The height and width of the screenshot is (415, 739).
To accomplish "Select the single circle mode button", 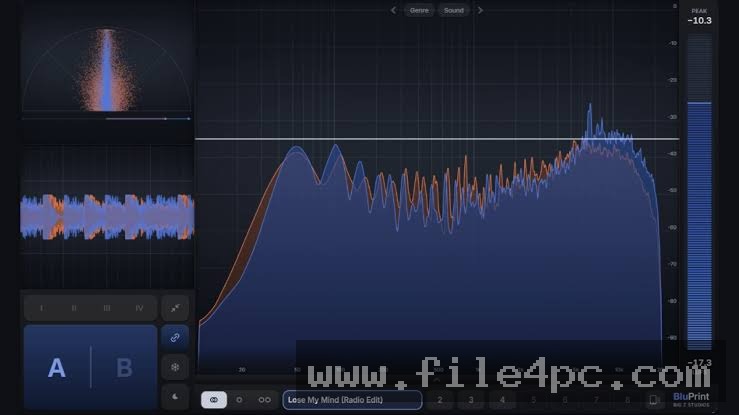I will [239, 399].
